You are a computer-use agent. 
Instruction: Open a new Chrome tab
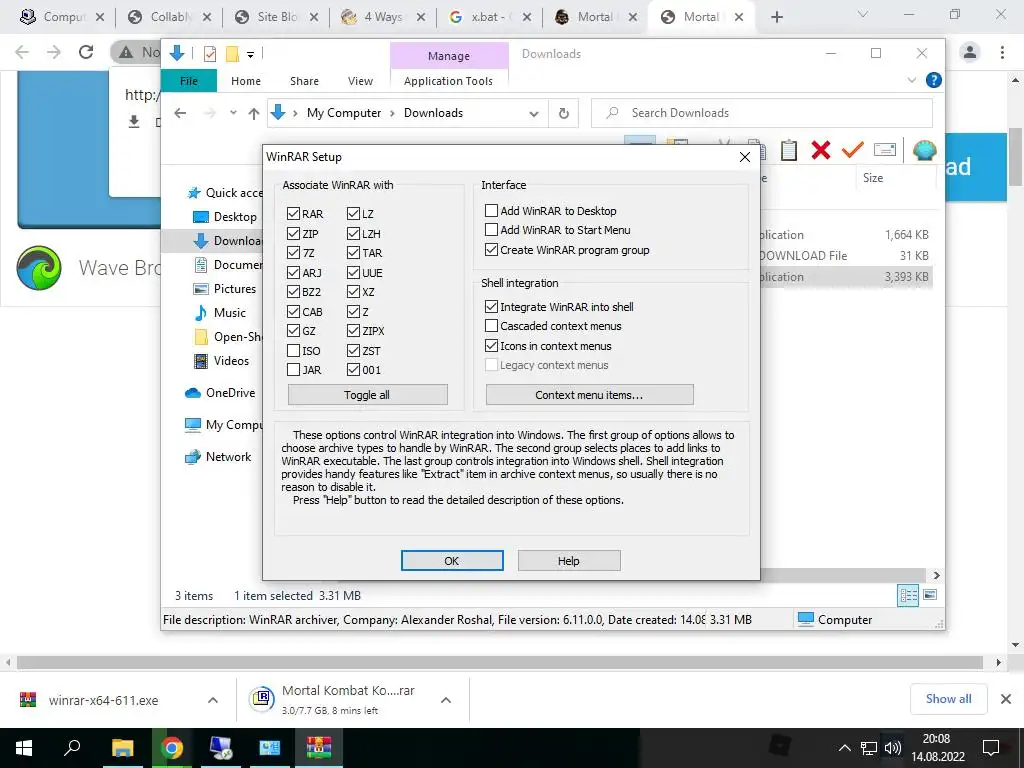click(x=776, y=17)
